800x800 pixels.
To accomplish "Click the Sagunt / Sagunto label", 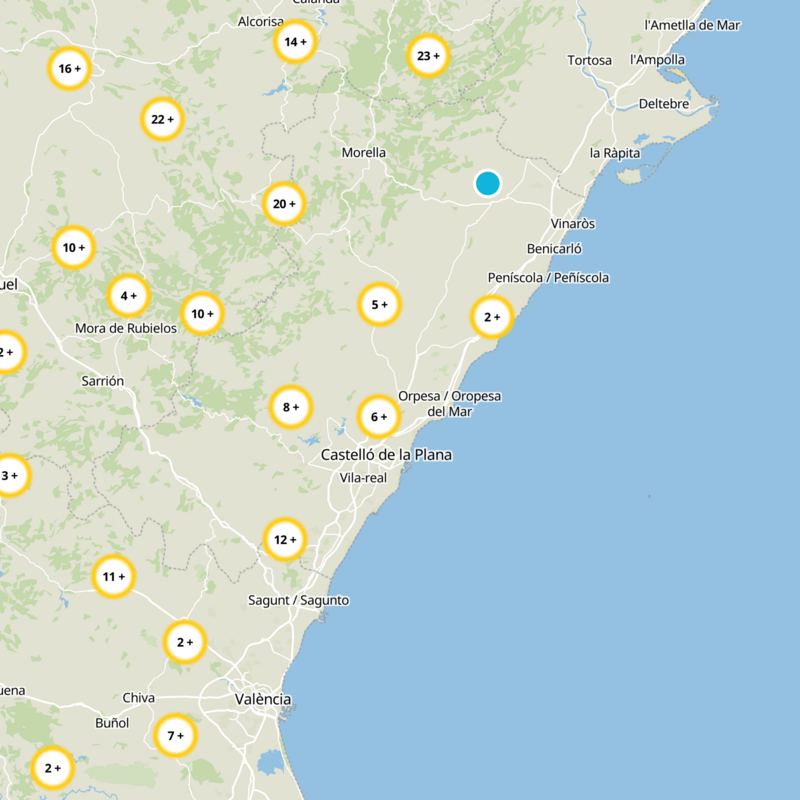I will click(x=298, y=600).
